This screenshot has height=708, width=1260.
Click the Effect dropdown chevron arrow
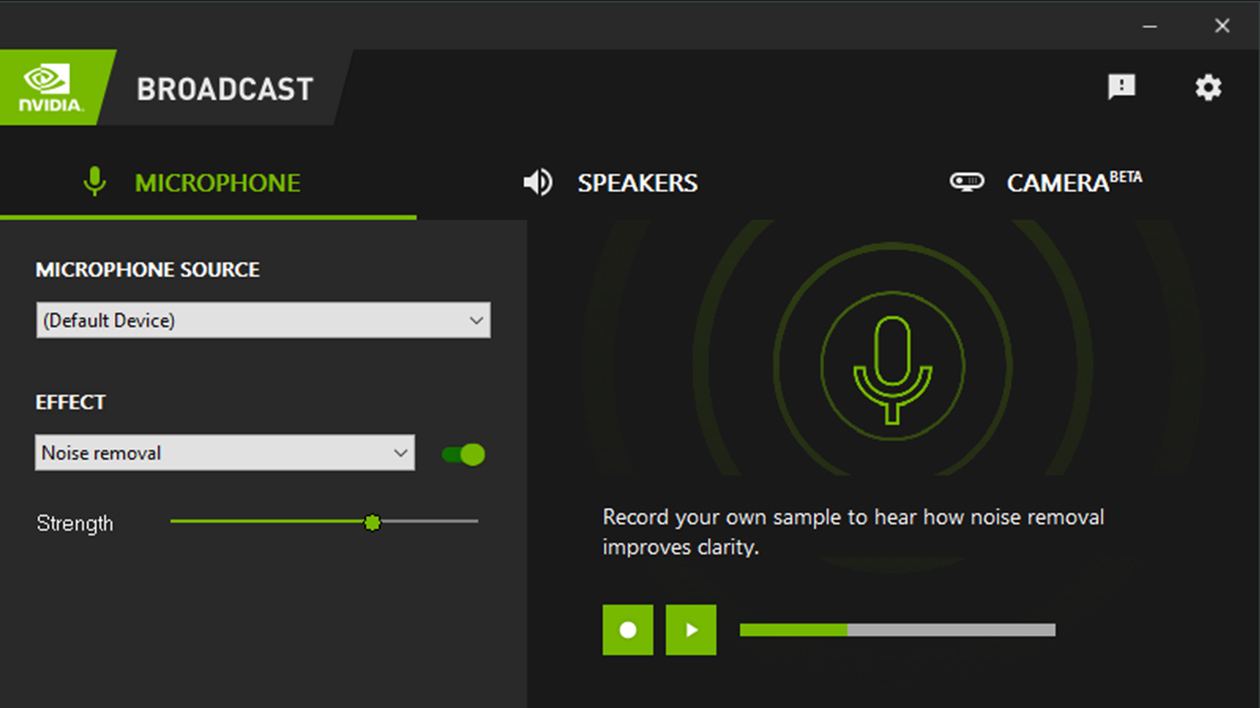click(x=400, y=453)
